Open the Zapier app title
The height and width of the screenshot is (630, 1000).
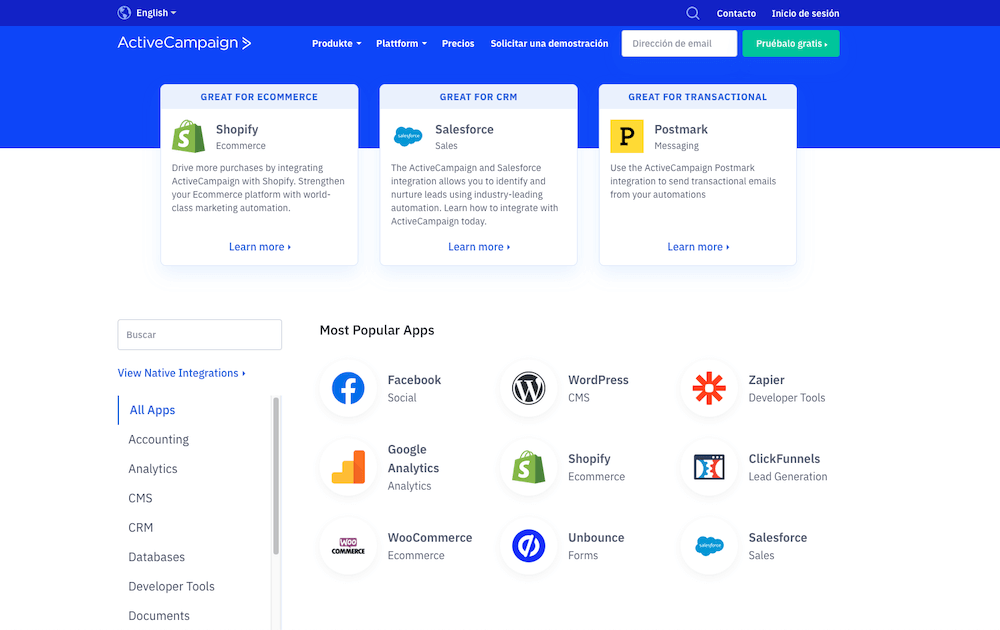click(x=767, y=380)
